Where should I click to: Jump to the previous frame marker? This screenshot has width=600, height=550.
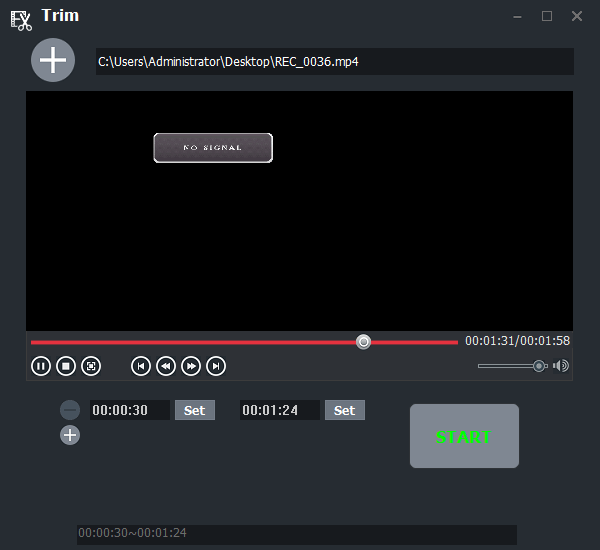coord(141,366)
